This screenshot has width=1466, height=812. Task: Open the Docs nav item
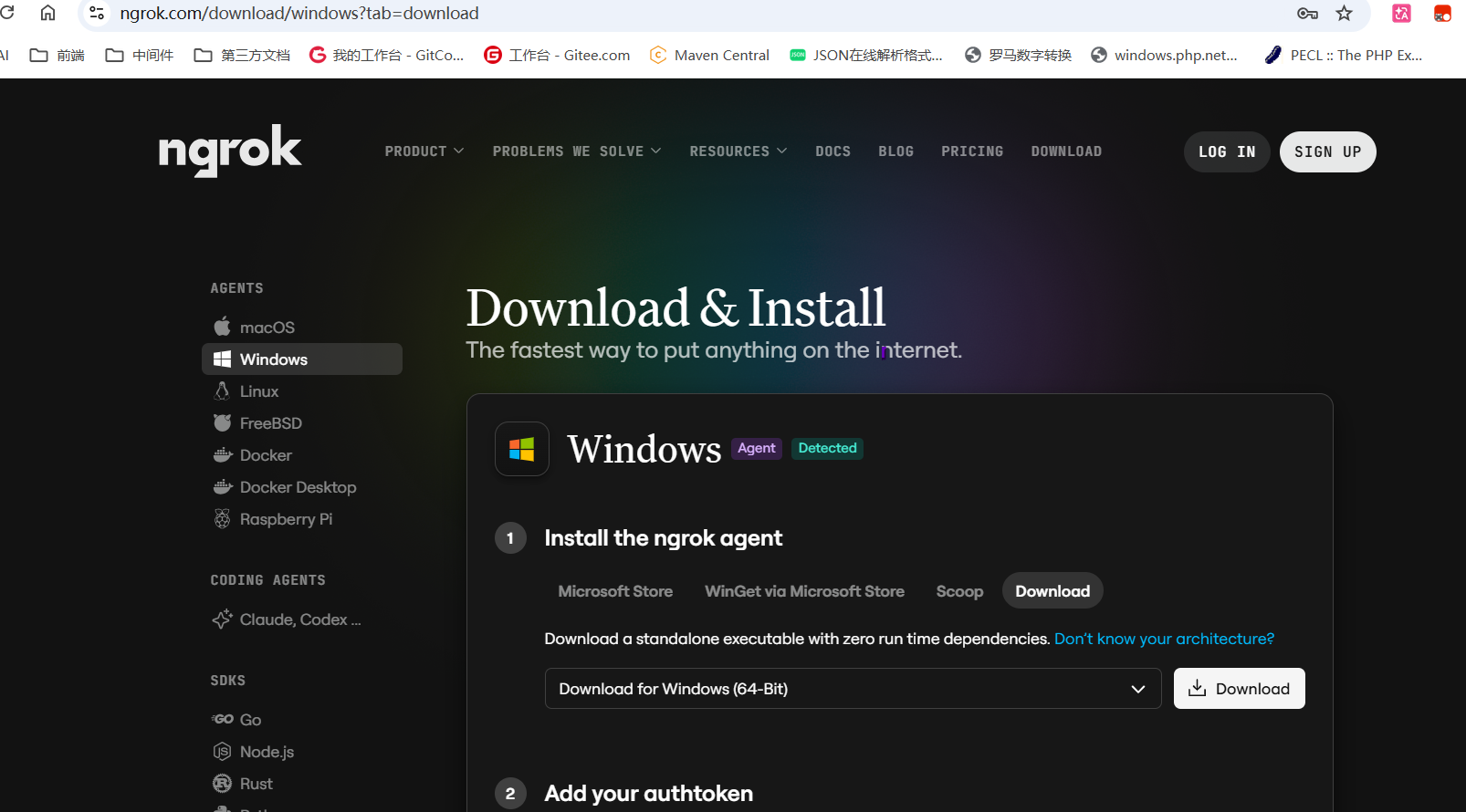[832, 151]
